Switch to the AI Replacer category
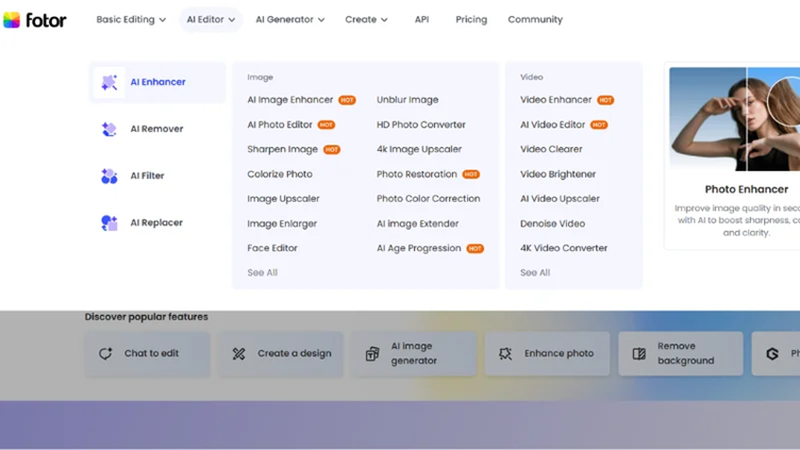This screenshot has width=800, height=450. (157, 223)
